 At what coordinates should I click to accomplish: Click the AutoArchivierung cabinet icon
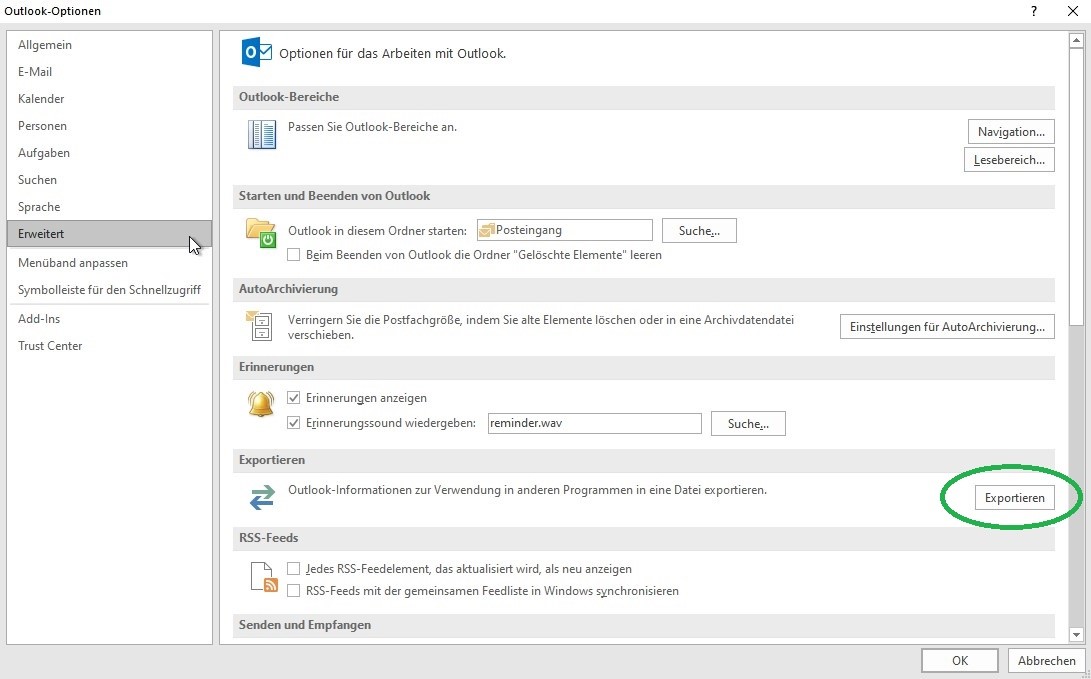(259, 325)
